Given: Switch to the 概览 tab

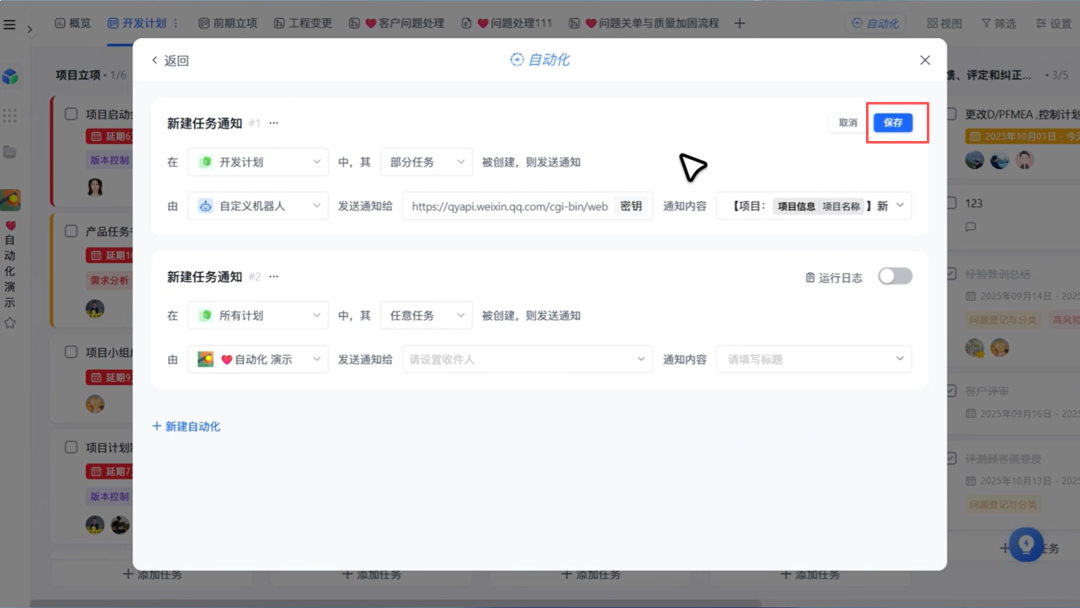Looking at the screenshot, I should (x=72, y=23).
